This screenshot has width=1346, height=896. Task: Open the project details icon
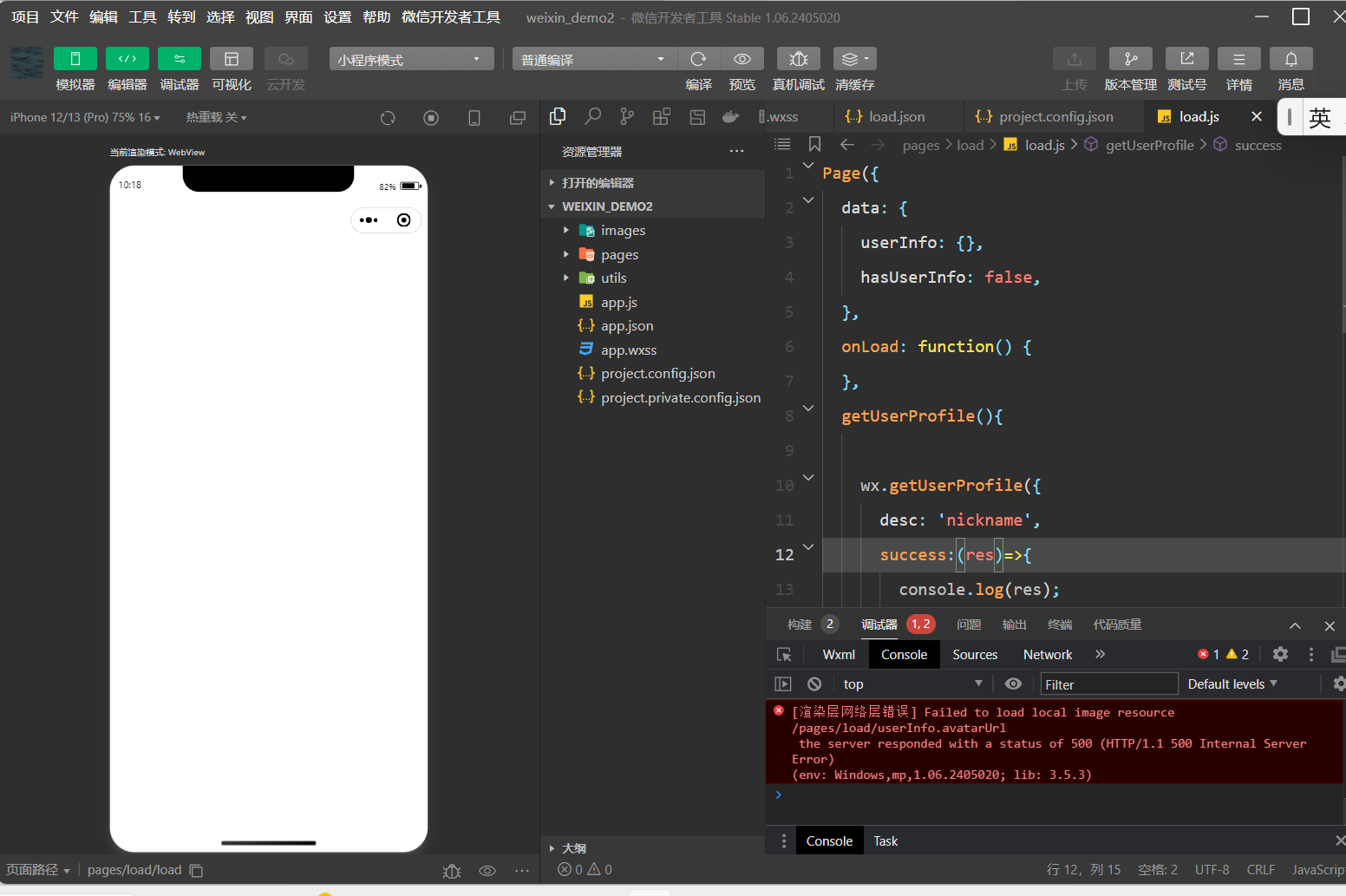tap(1239, 59)
